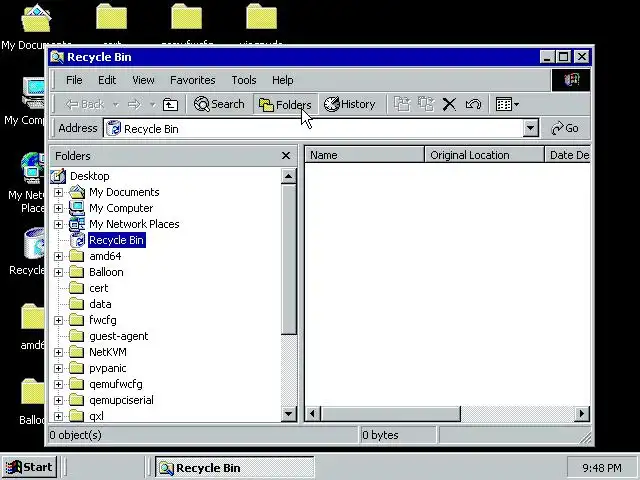This screenshot has width=640, height=480.
Task: Click the Up one level toolbar icon
Action: (170, 104)
